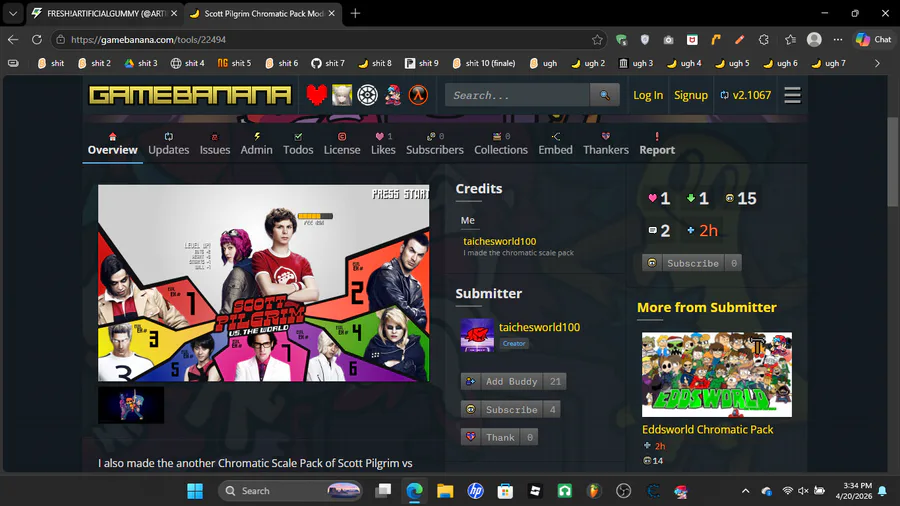Open browser settings and more menu
The image size is (900, 506).
click(838, 40)
